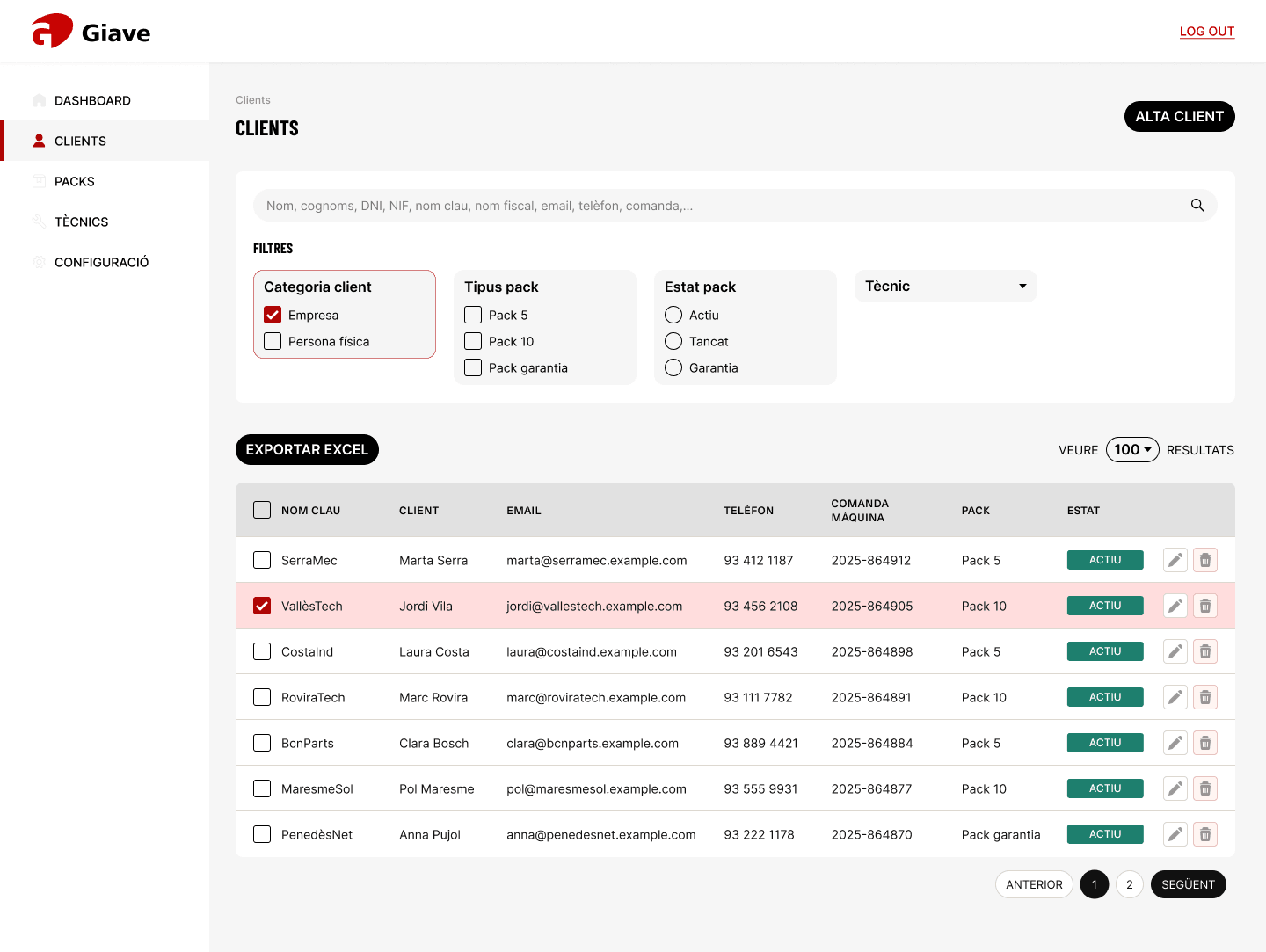
Task: Edit the MaresmeSol row pencil icon
Action: [x=1175, y=788]
